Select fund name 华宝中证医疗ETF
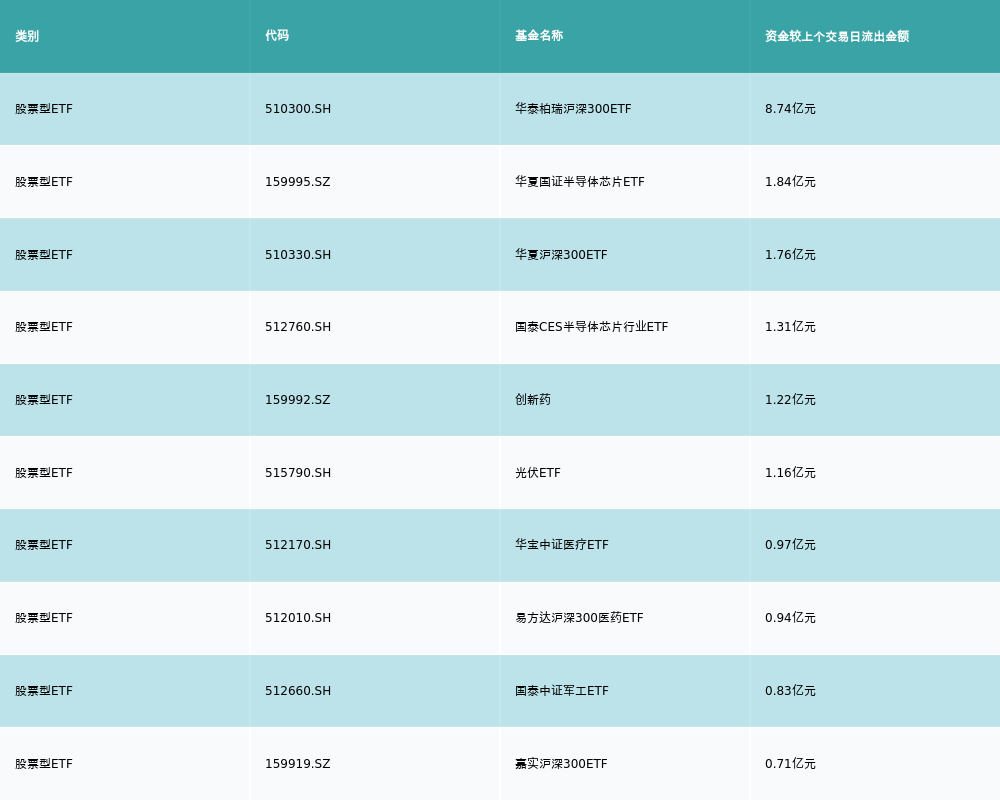 pyautogui.click(x=562, y=545)
